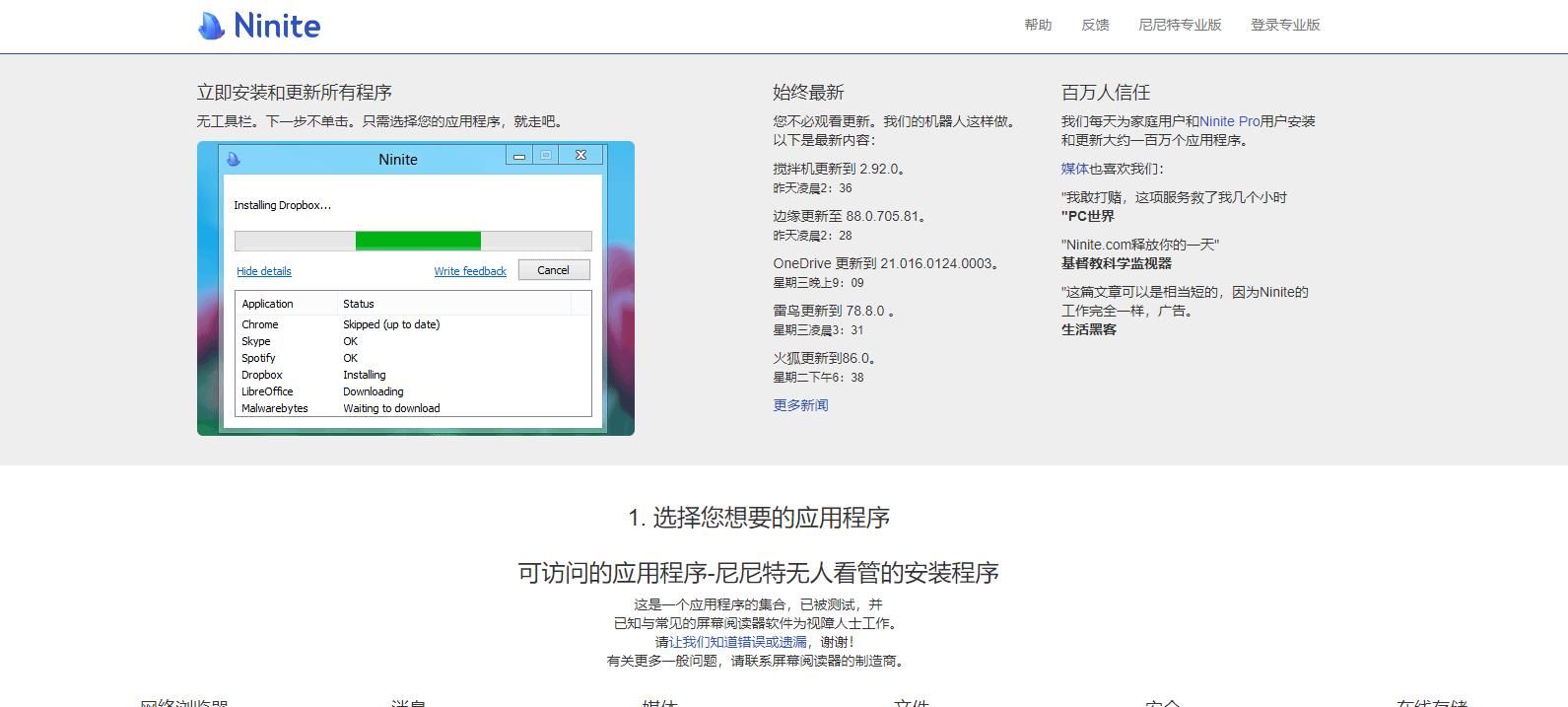Viewport: 1568px width, 707px height.
Task: Click the 可访问的应用程序 heading
Action: click(x=759, y=573)
